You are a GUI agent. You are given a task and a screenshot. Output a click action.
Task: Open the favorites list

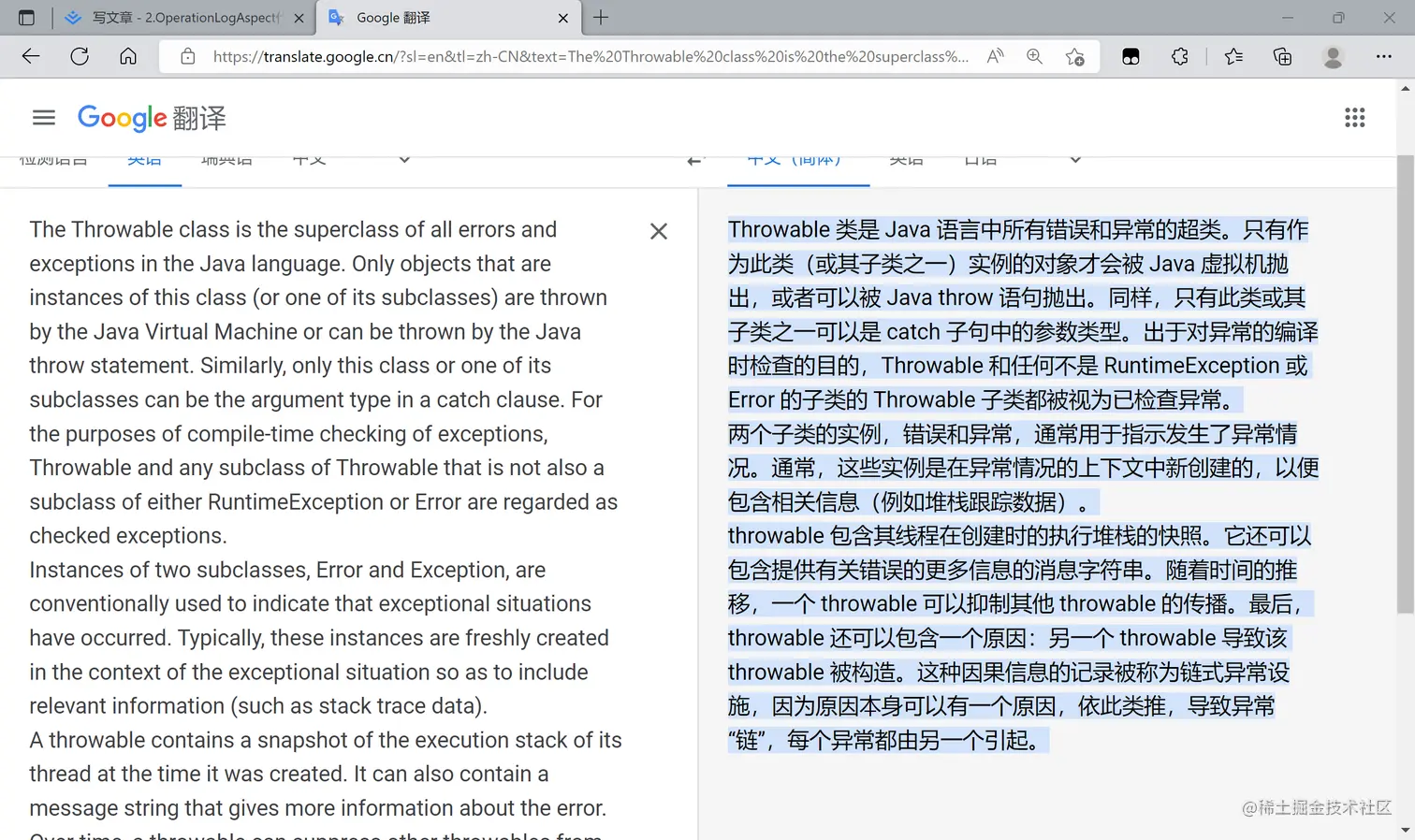click(1233, 56)
